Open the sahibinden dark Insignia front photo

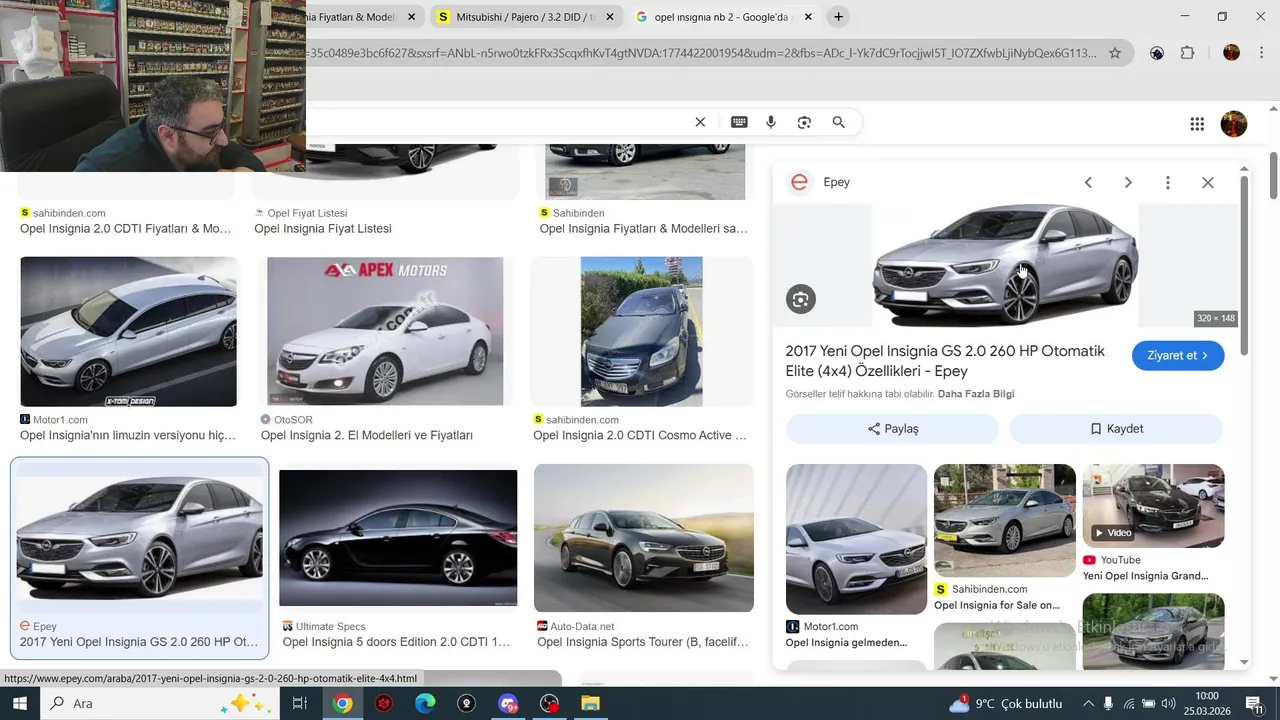coord(641,332)
